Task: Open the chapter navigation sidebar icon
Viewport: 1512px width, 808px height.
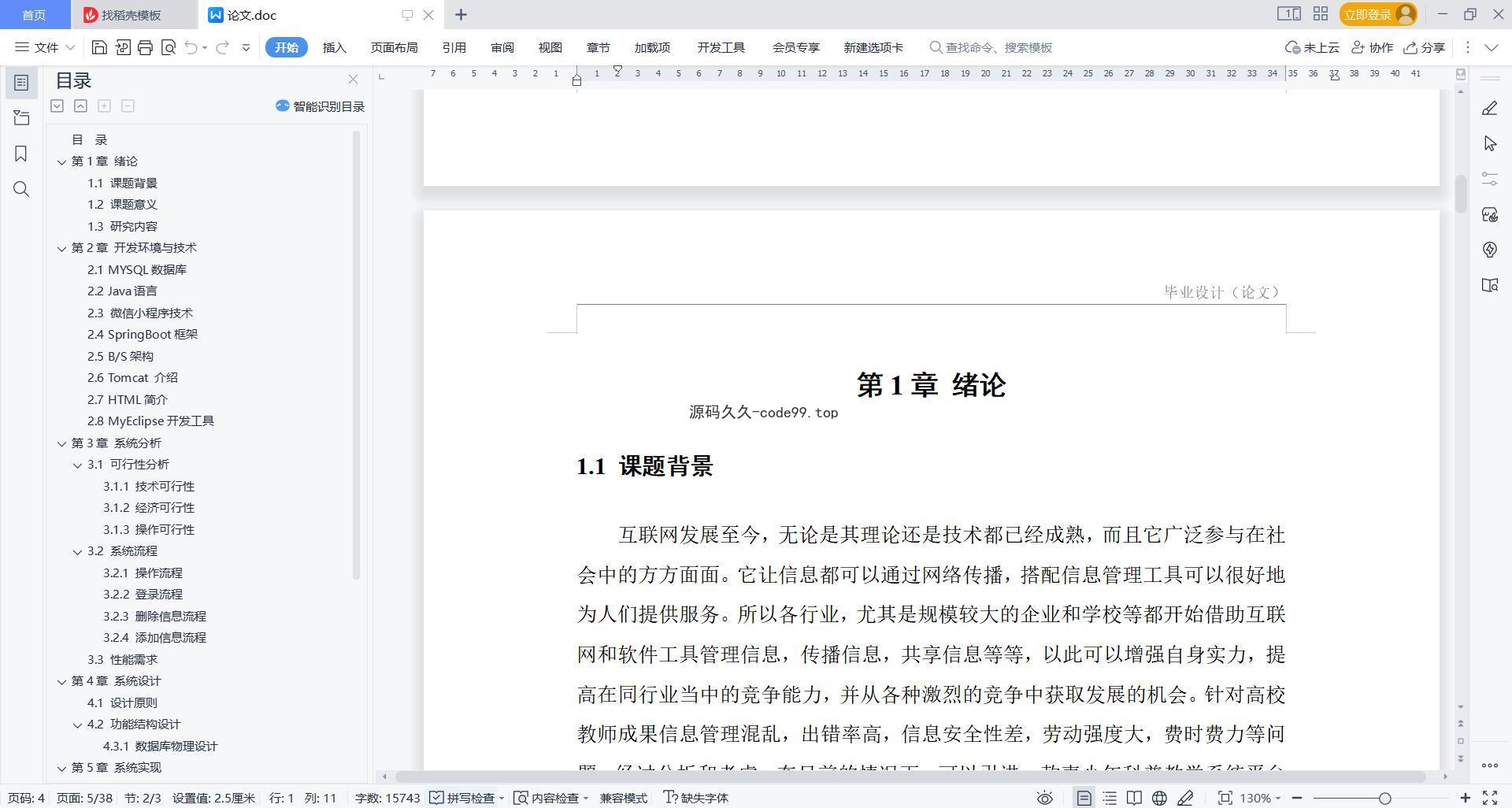Action: tap(21, 118)
